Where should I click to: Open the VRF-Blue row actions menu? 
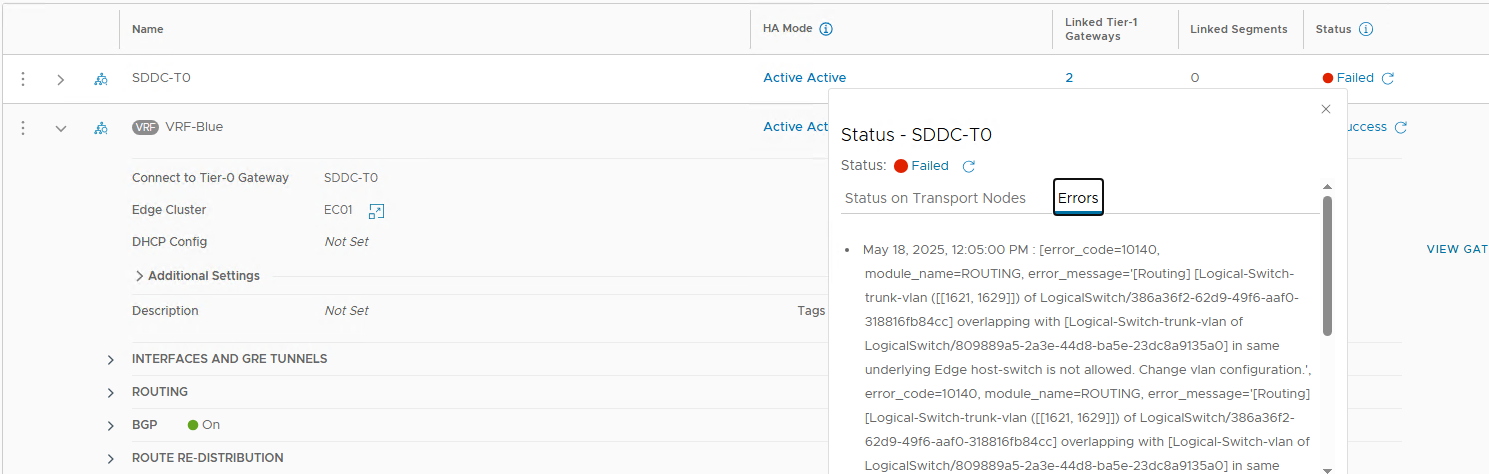click(23, 128)
